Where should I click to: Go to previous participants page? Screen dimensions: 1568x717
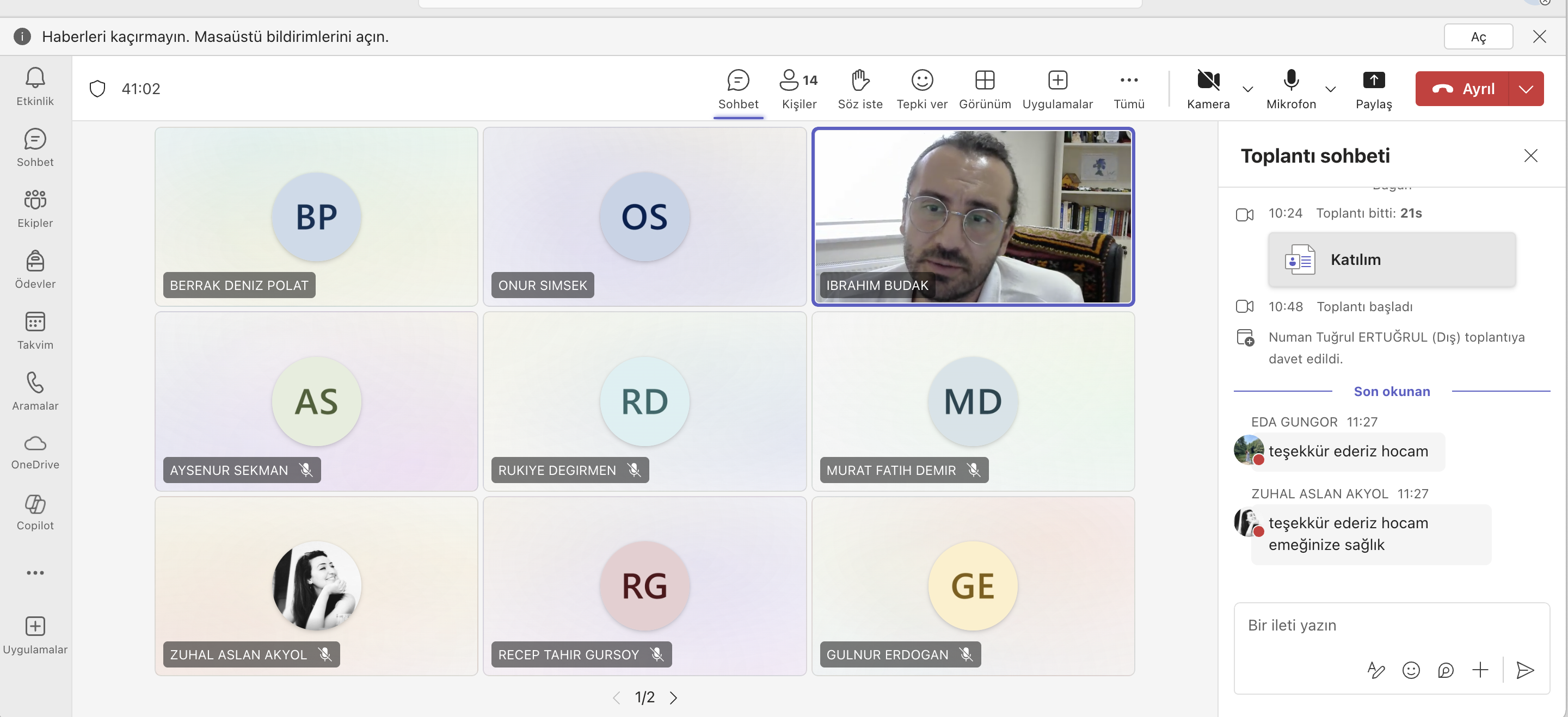point(616,697)
